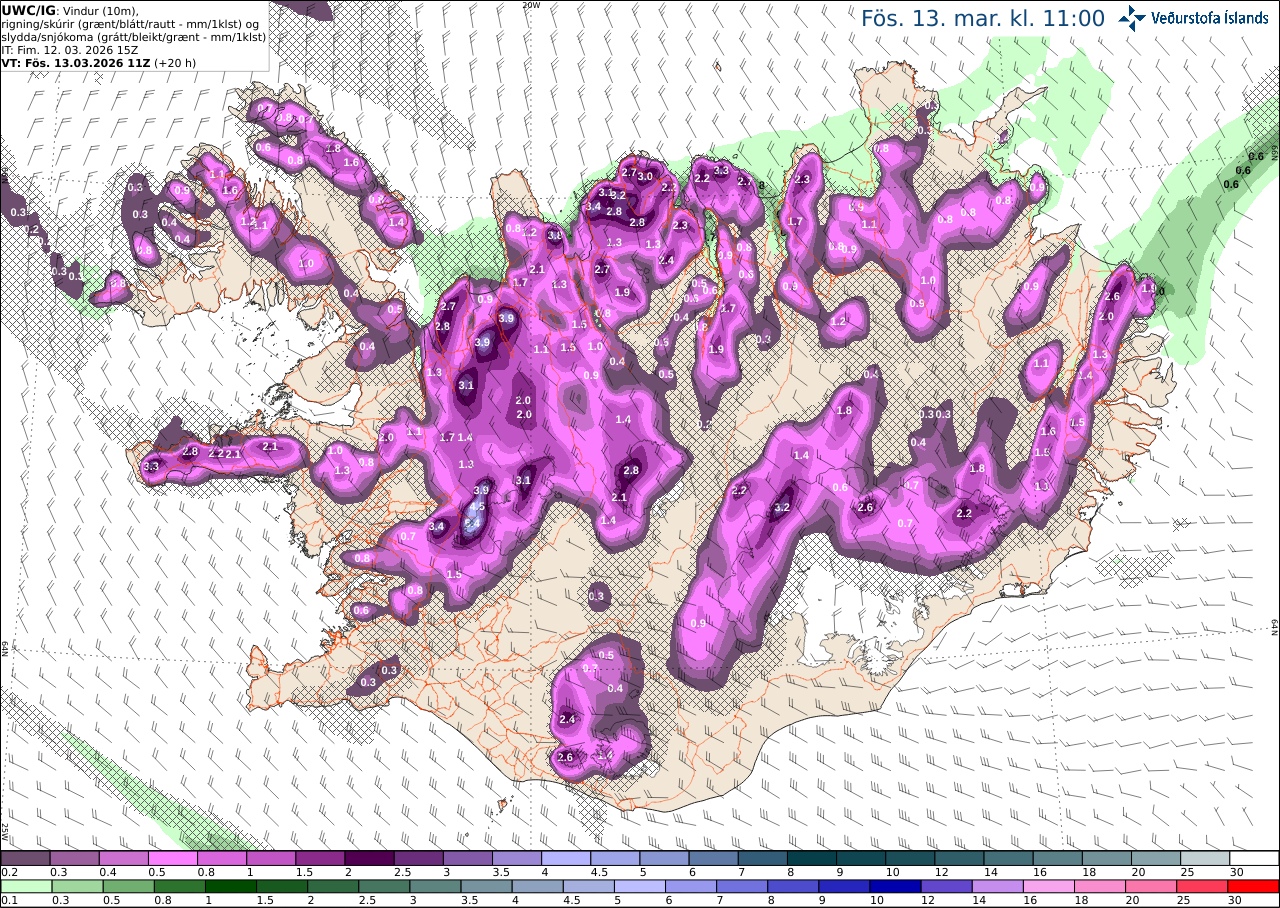1280x908 pixels.
Task: Pick the top legend swatch labeled 10
Action: (x=910, y=858)
